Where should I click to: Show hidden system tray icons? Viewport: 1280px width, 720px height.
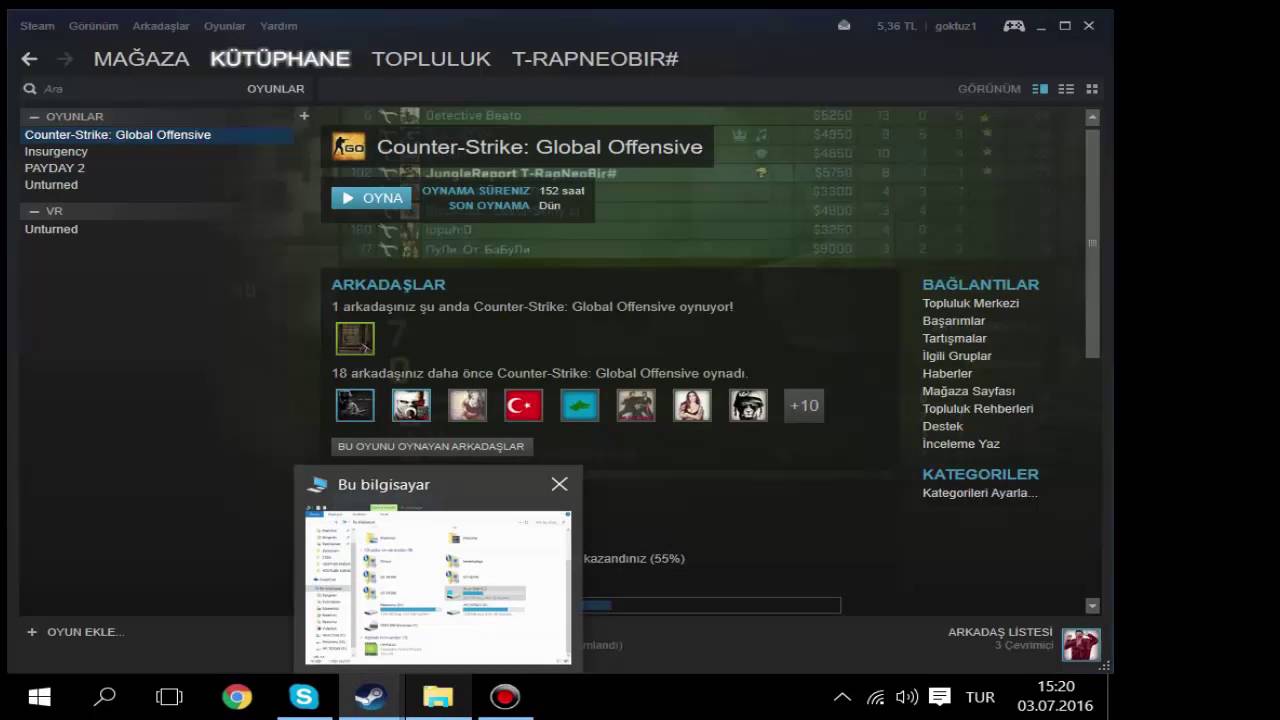click(842, 697)
